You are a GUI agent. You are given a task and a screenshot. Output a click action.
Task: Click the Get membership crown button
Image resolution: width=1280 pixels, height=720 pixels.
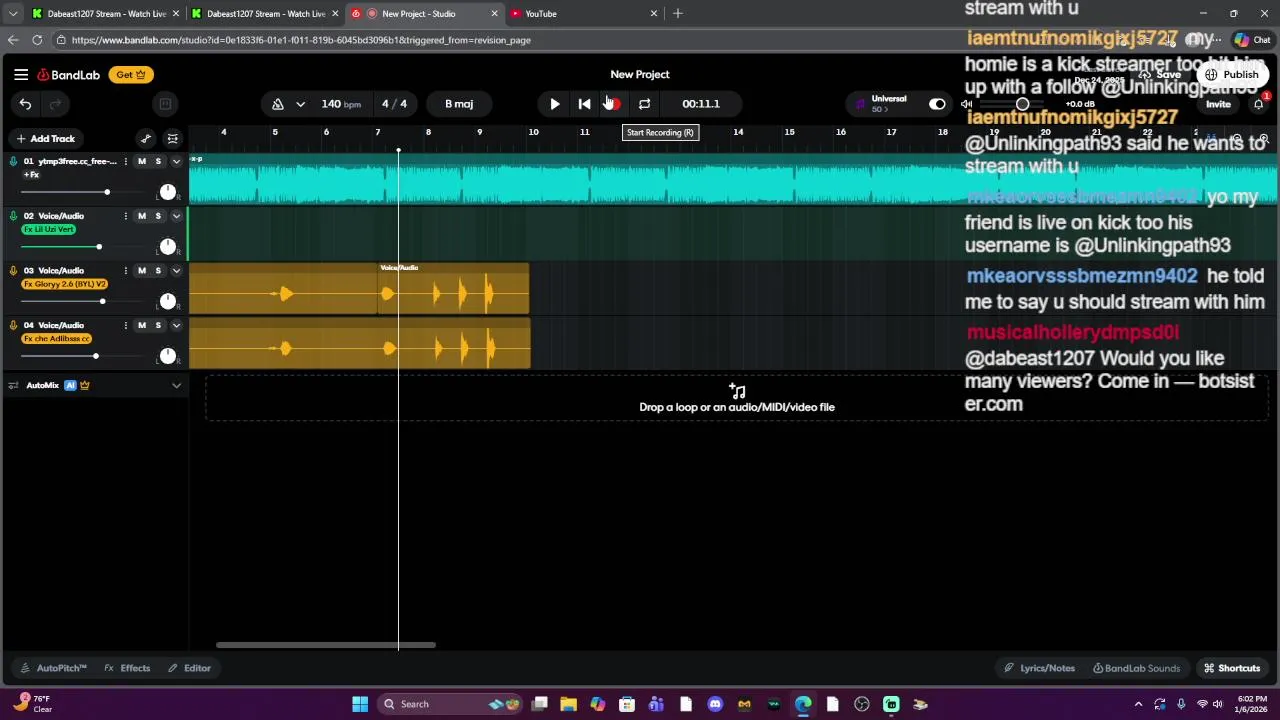[x=130, y=74]
